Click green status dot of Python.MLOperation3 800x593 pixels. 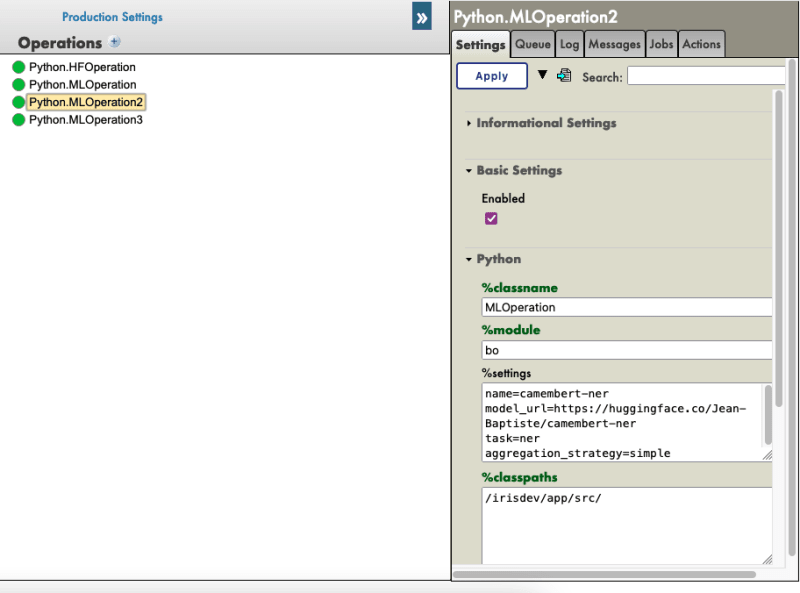point(18,120)
